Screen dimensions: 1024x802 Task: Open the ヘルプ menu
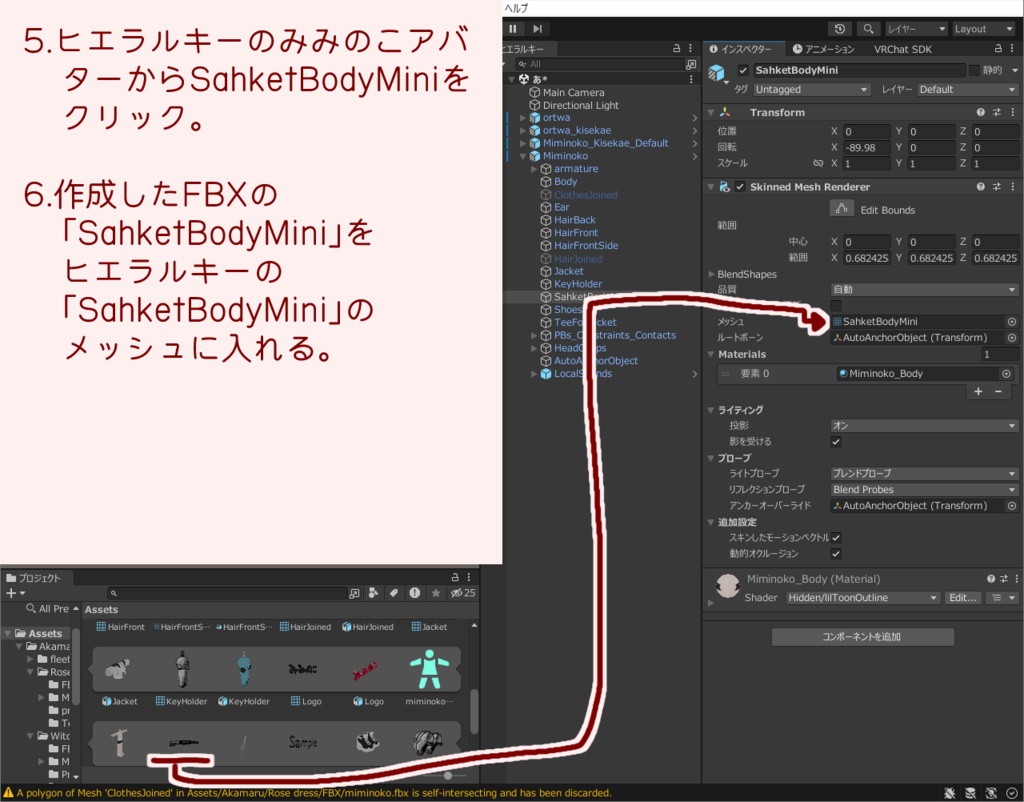pyautogui.click(x=516, y=8)
